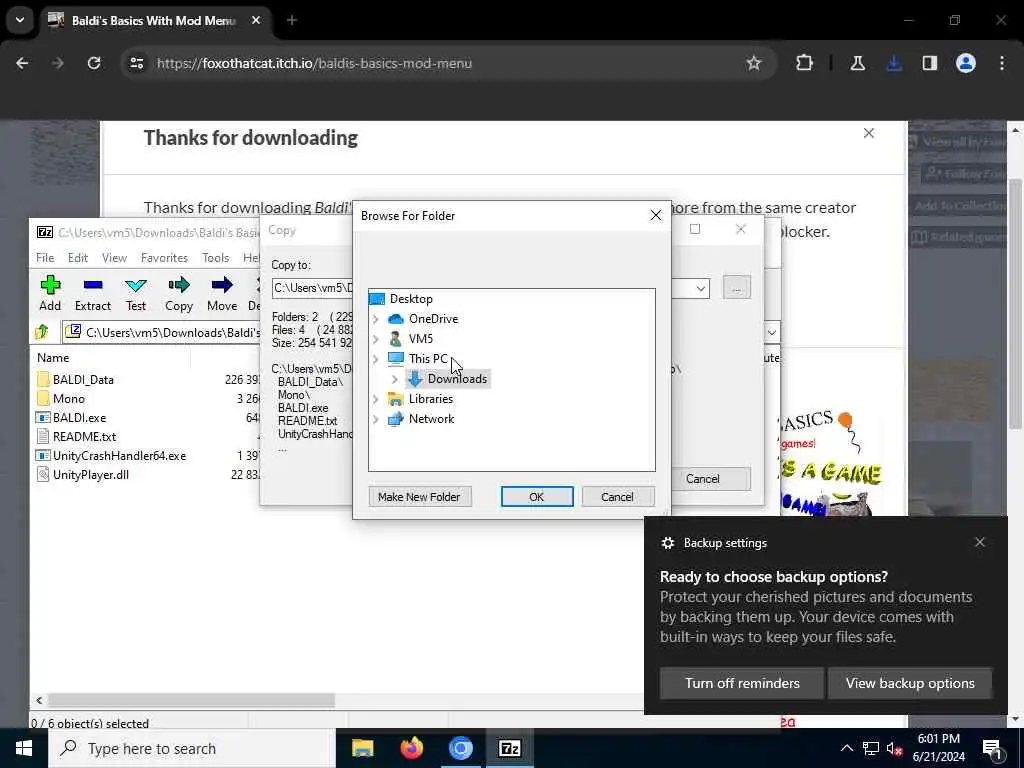This screenshot has height=768, width=1024.
Task: Click the browser address bar URL
Action: click(x=314, y=63)
